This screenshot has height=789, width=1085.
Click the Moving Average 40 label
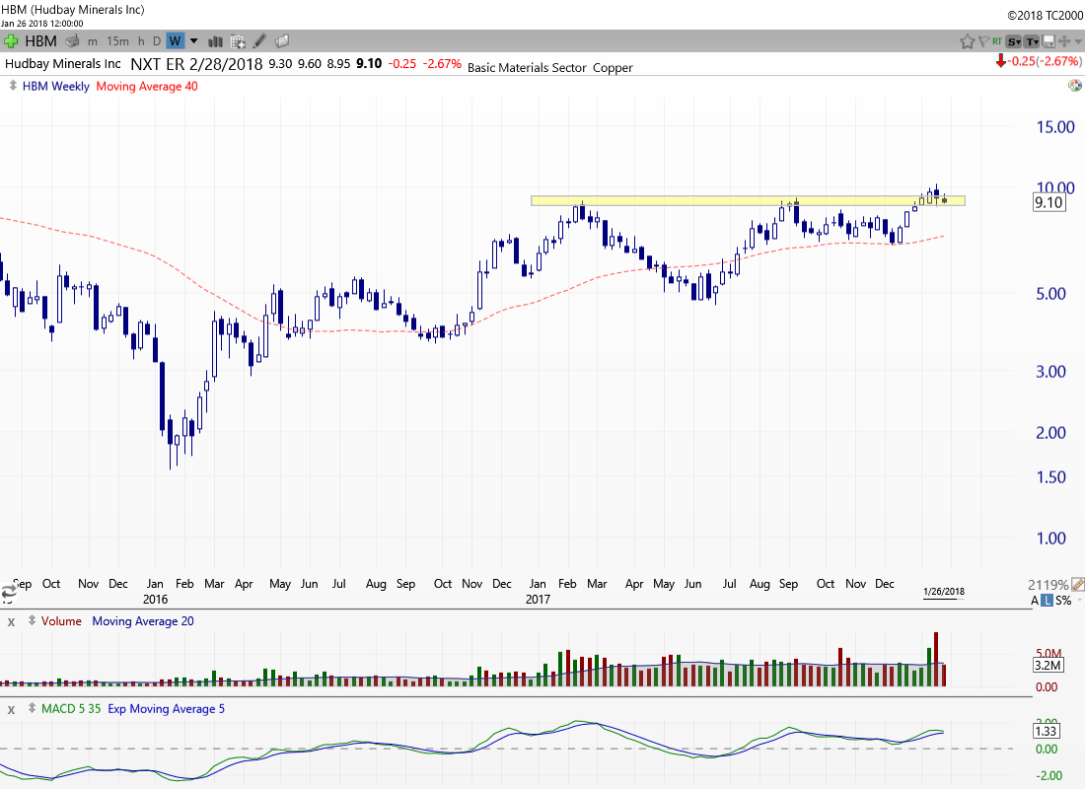147,86
